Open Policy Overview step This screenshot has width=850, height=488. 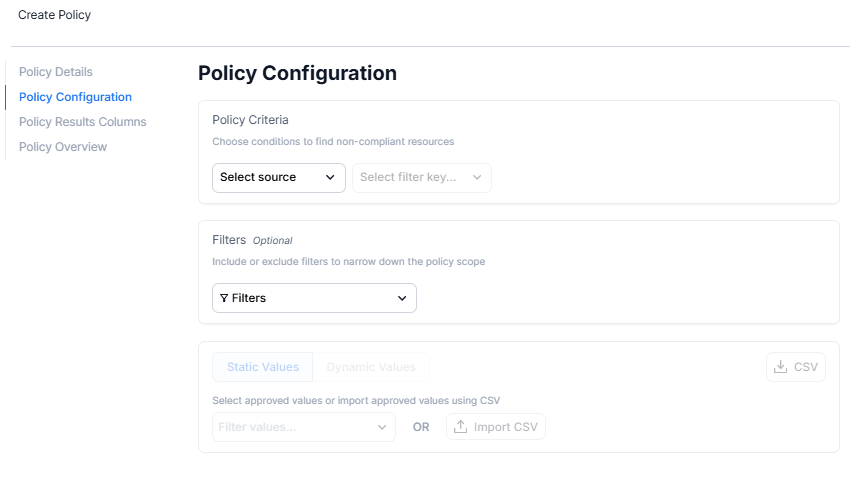(63, 147)
